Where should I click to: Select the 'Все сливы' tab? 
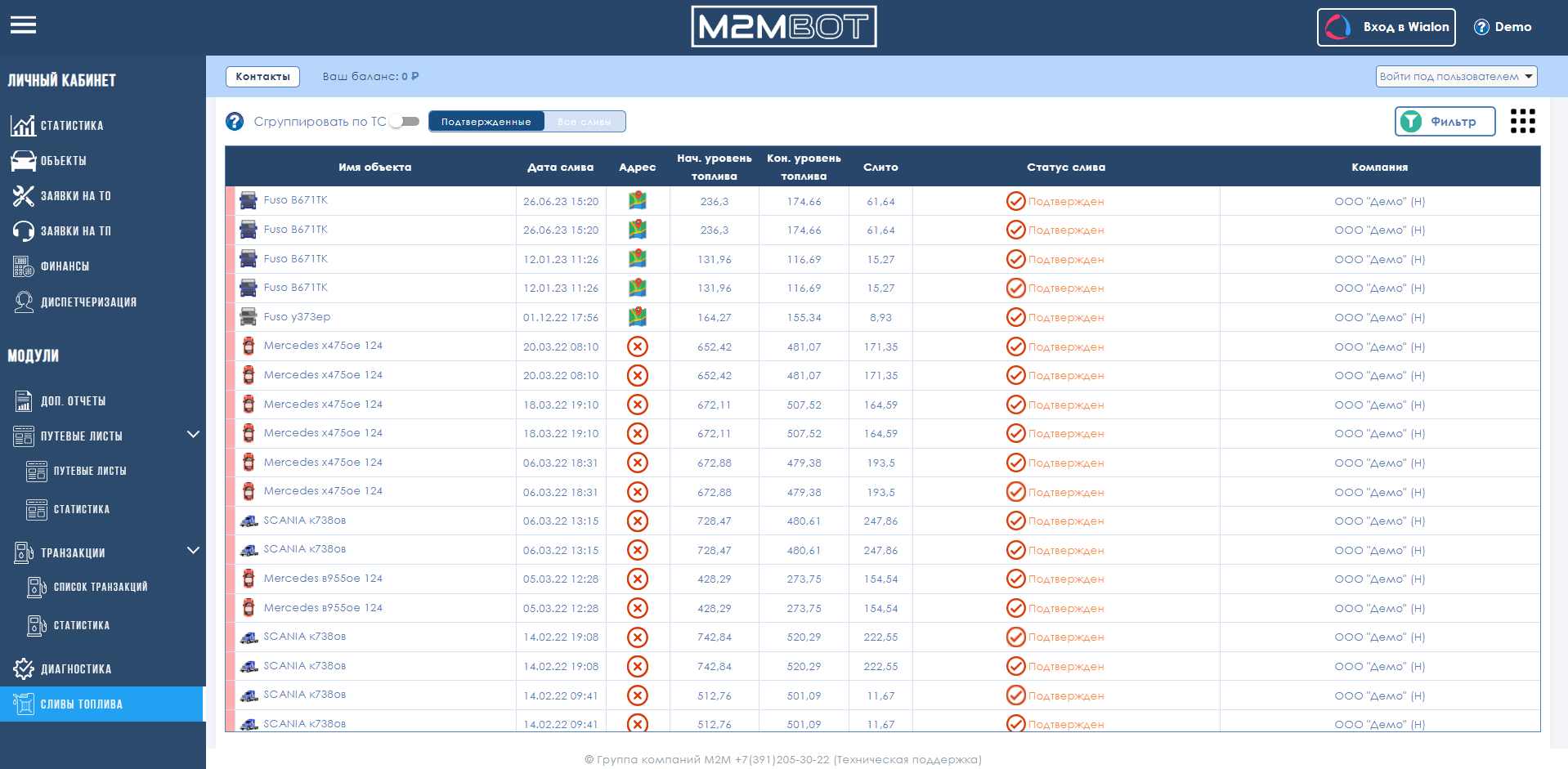click(585, 122)
